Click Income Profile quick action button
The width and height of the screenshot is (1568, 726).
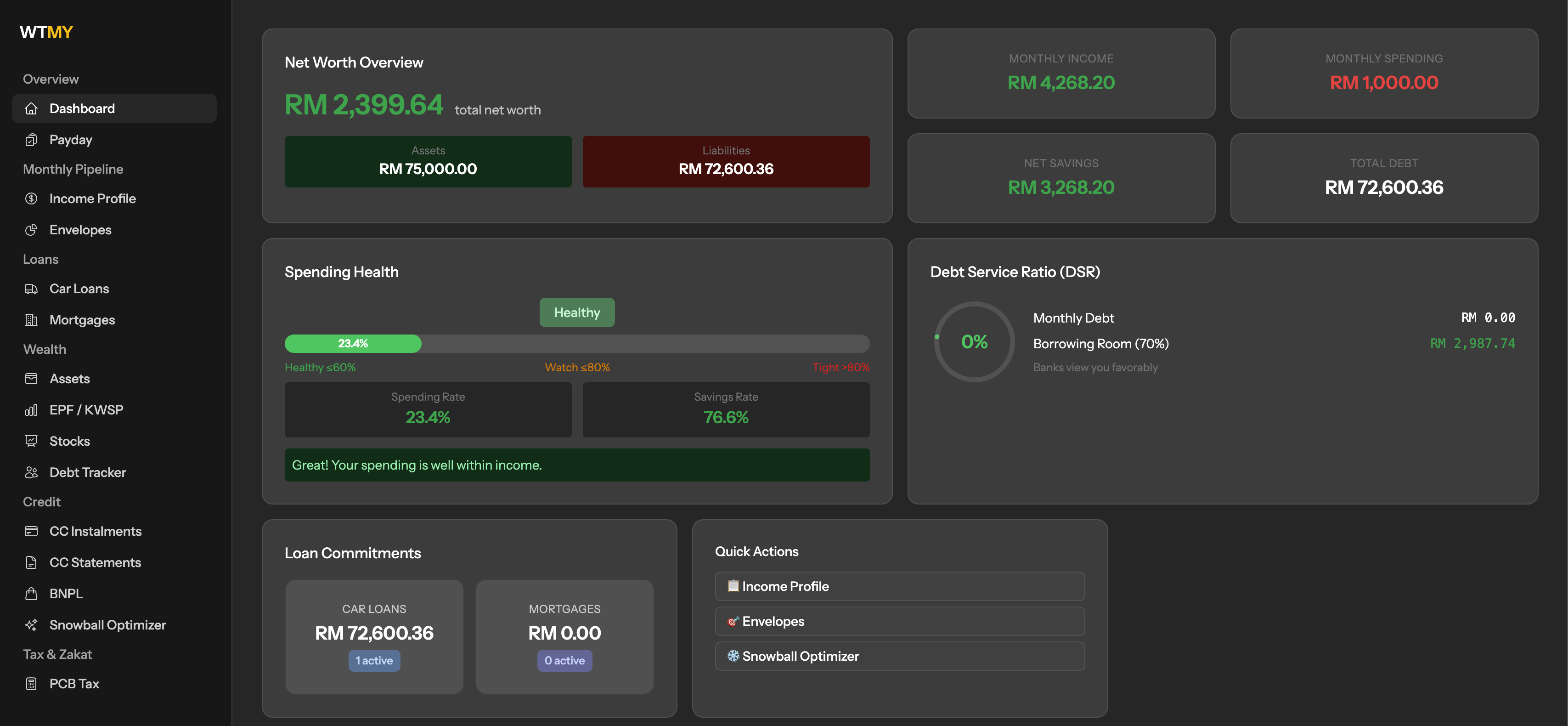click(x=900, y=586)
